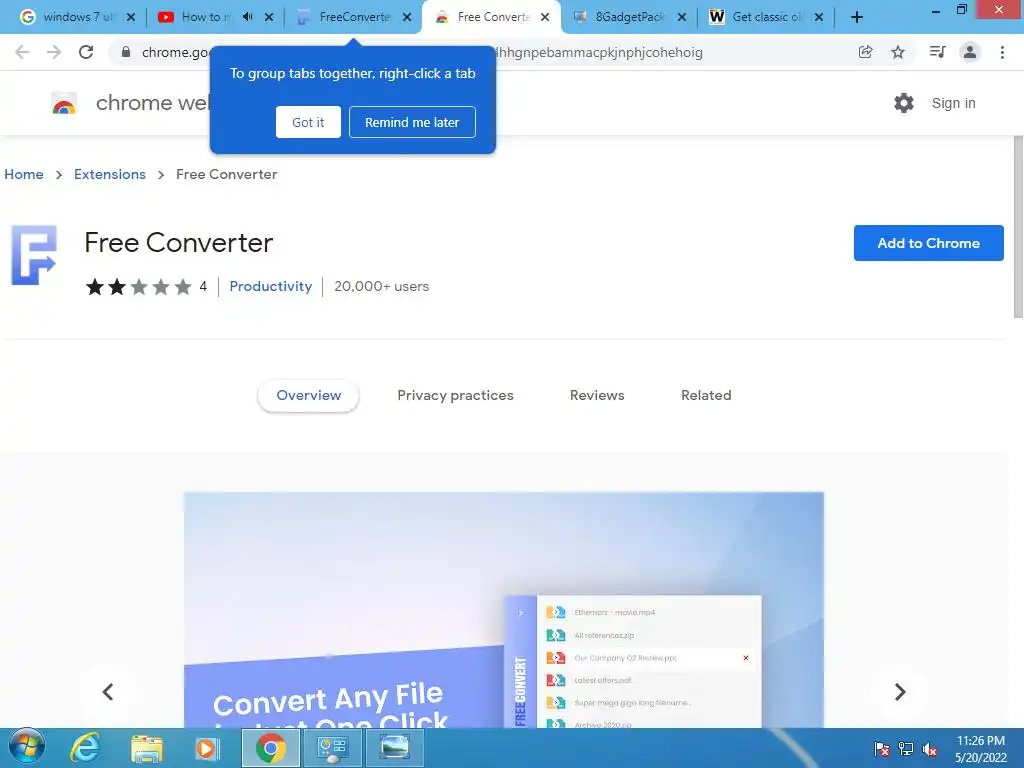Open the image viewer taskbar item
Image resolution: width=1024 pixels, height=768 pixels.
coord(394,748)
